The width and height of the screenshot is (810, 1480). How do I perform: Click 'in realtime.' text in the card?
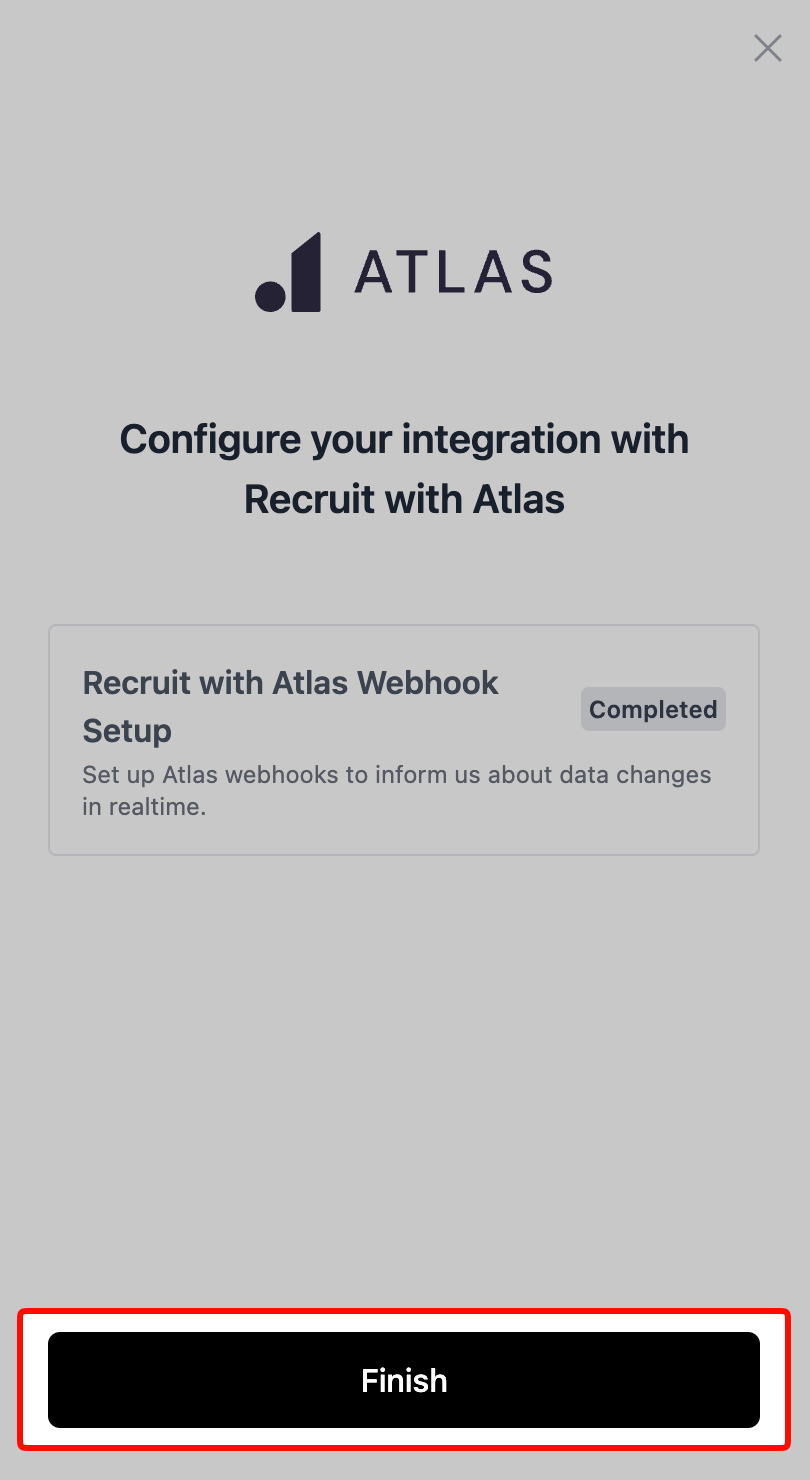pyautogui.click(x=144, y=807)
